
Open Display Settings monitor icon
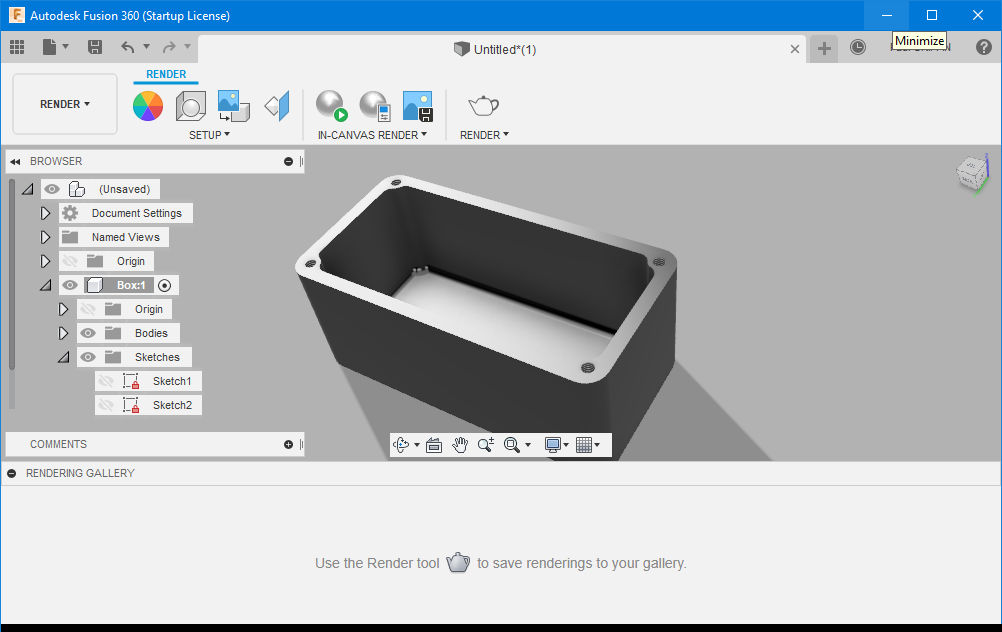[553, 445]
